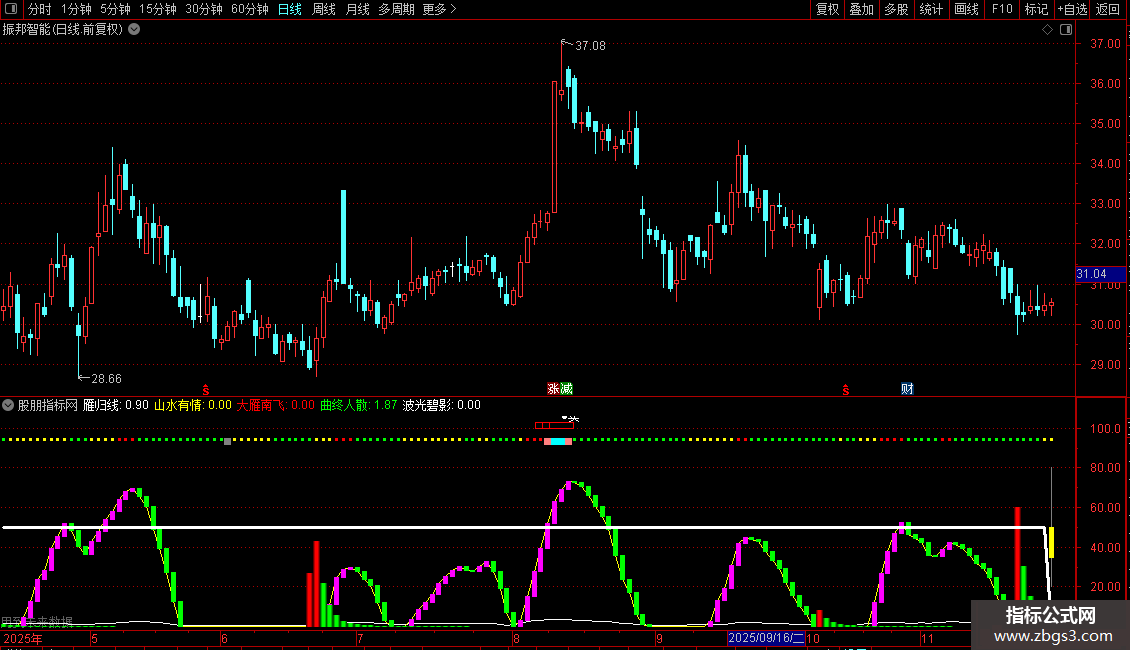Toggle the side panel icon at chart top-right
This screenshot has width=1130, height=650.
click(1066, 30)
